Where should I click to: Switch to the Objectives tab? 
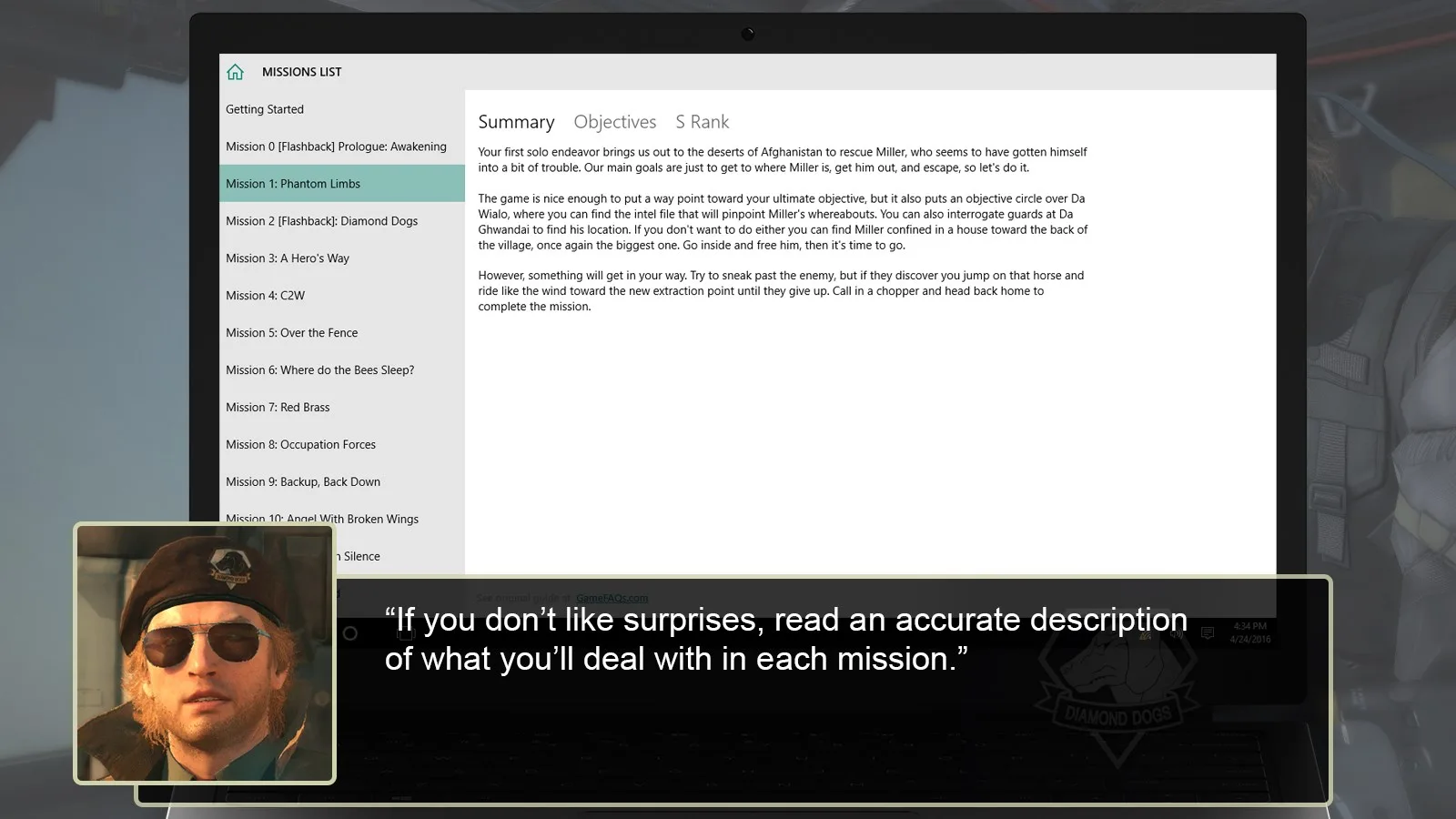615,122
